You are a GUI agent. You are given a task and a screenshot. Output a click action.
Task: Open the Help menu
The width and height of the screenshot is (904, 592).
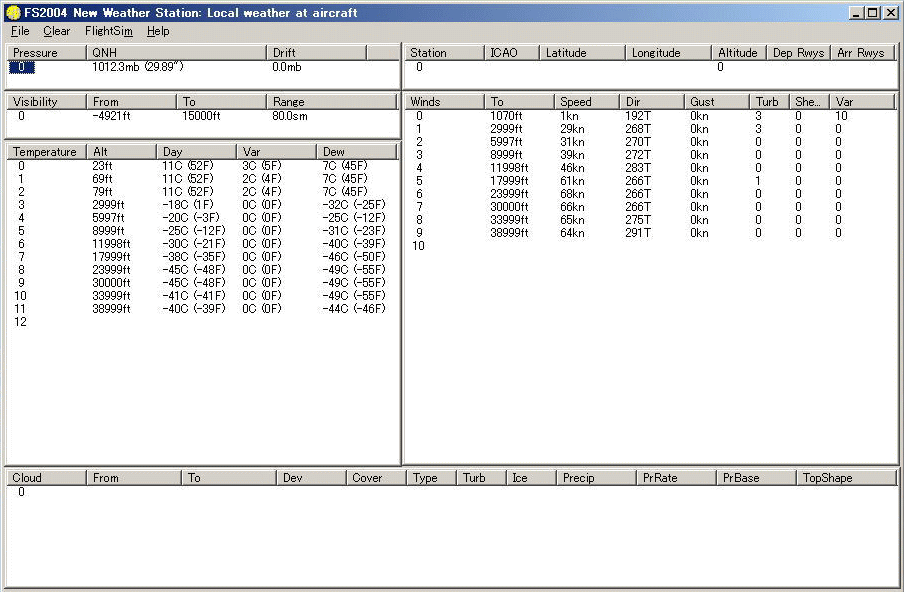158,31
